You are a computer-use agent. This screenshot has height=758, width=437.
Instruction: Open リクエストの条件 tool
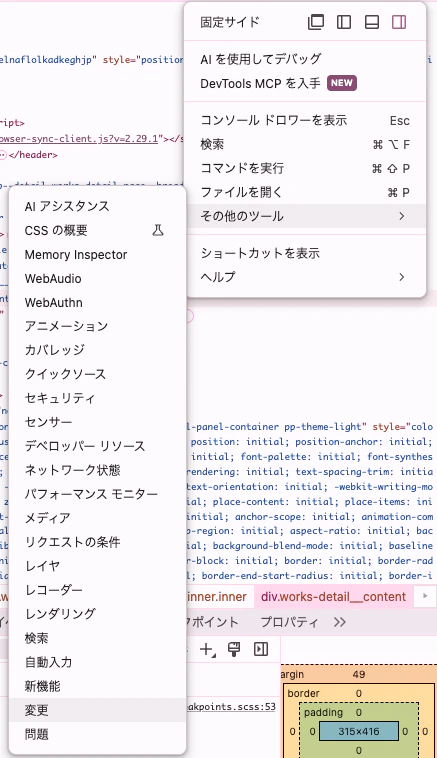point(97,542)
